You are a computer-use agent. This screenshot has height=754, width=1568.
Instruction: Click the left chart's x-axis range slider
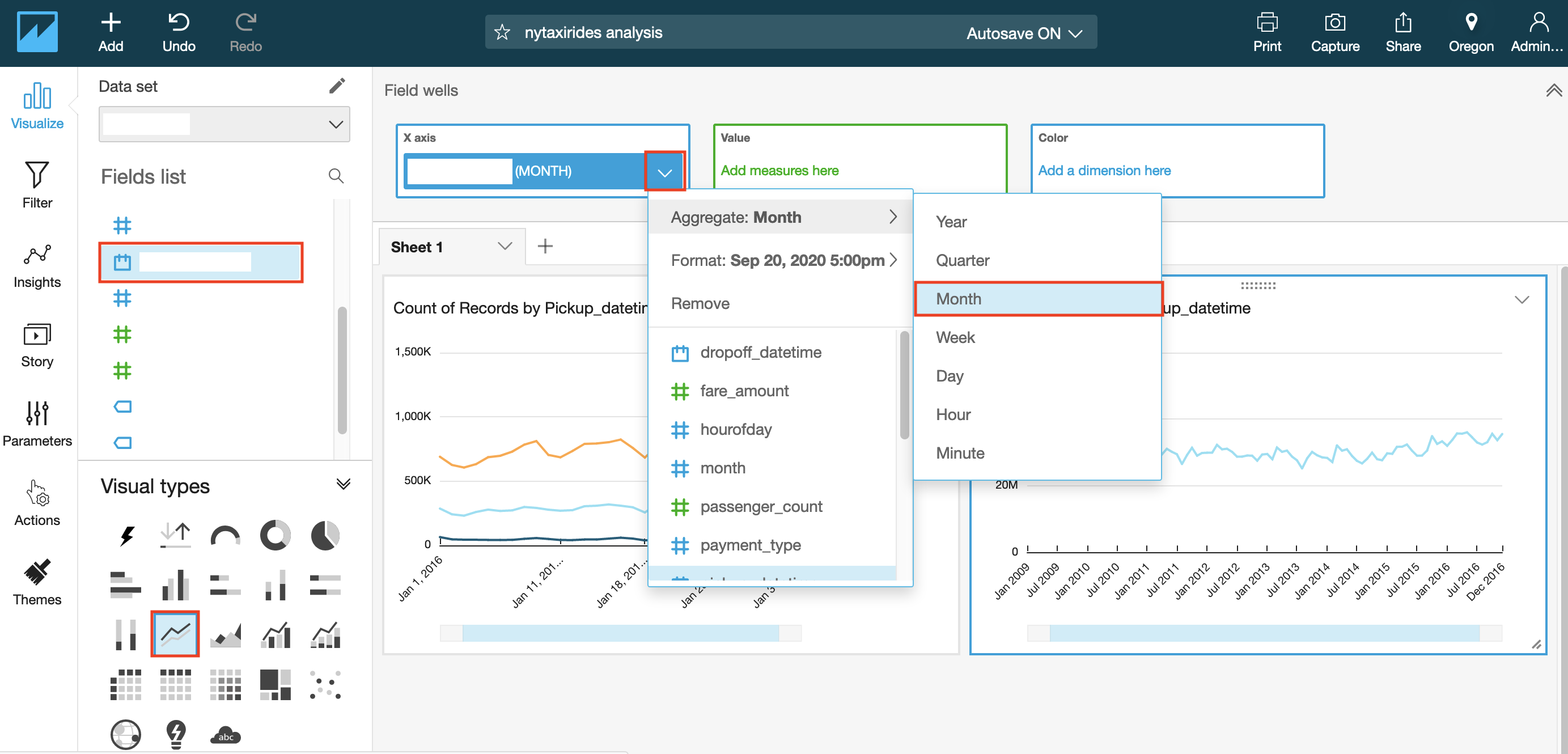(x=620, y=633)
